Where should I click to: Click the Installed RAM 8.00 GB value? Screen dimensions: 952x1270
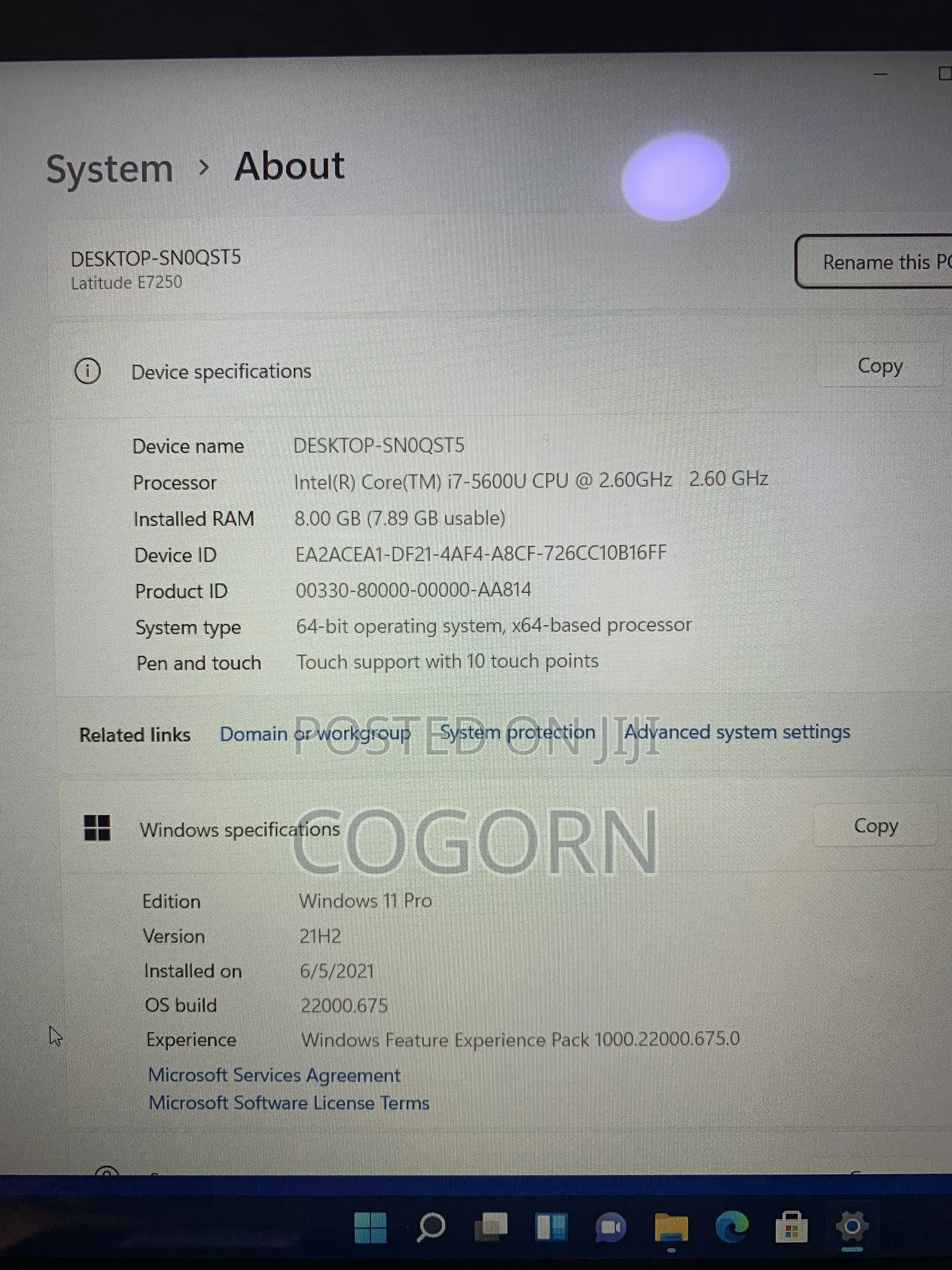click(x=400, y=518)
